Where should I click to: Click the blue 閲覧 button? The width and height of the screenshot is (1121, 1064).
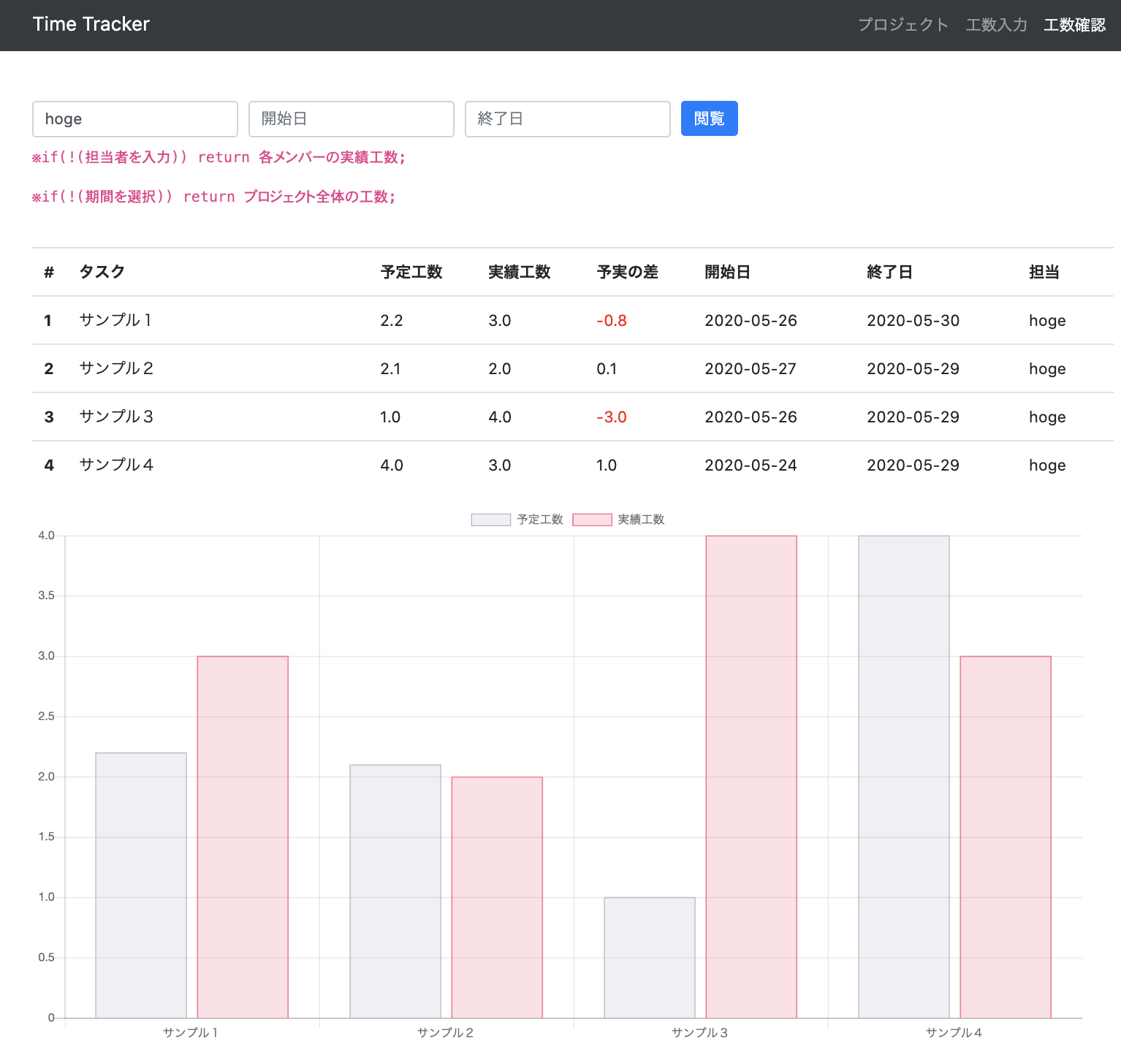click(709, 118)
